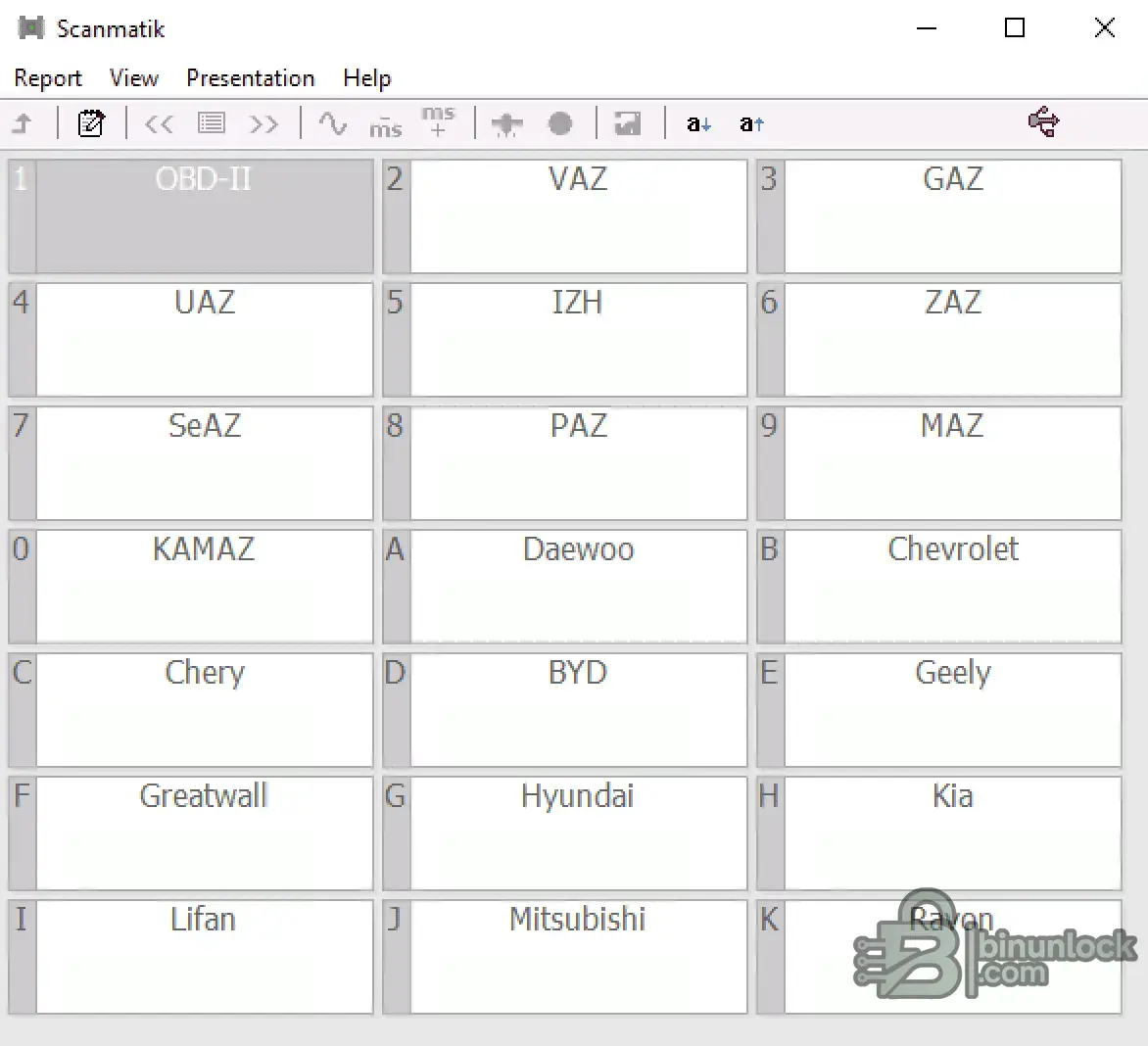The width and height of the screenshot is (1148, 1046).
Task: Select the waveform graph icon
Action: (x=333, y=123)
